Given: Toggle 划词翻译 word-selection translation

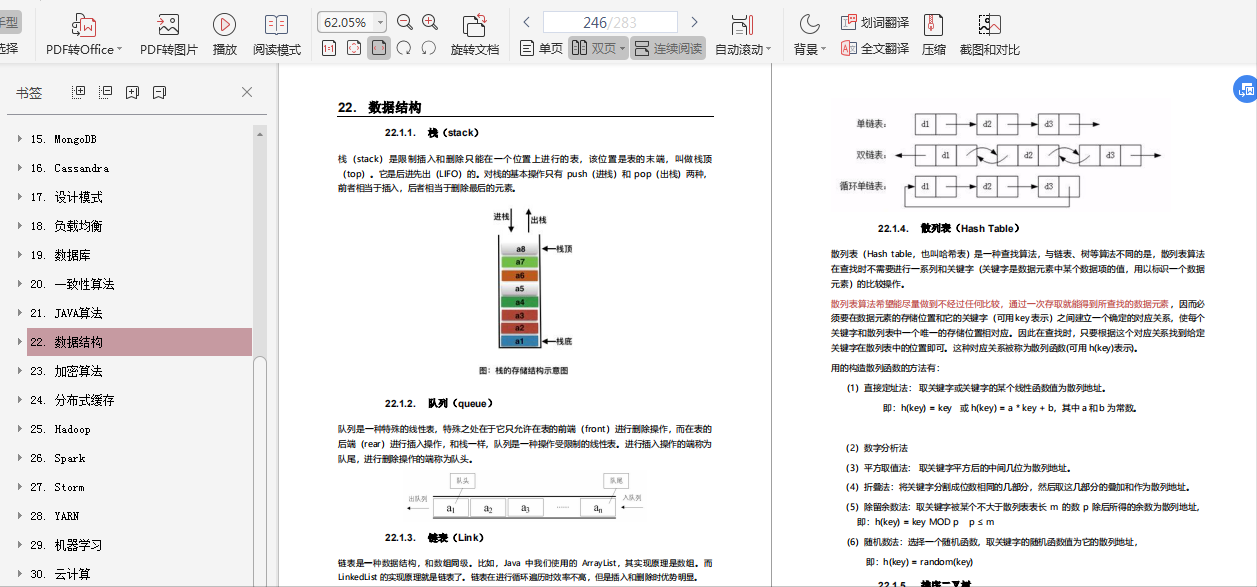Looking at the screenshot, I should pos(875,22).
